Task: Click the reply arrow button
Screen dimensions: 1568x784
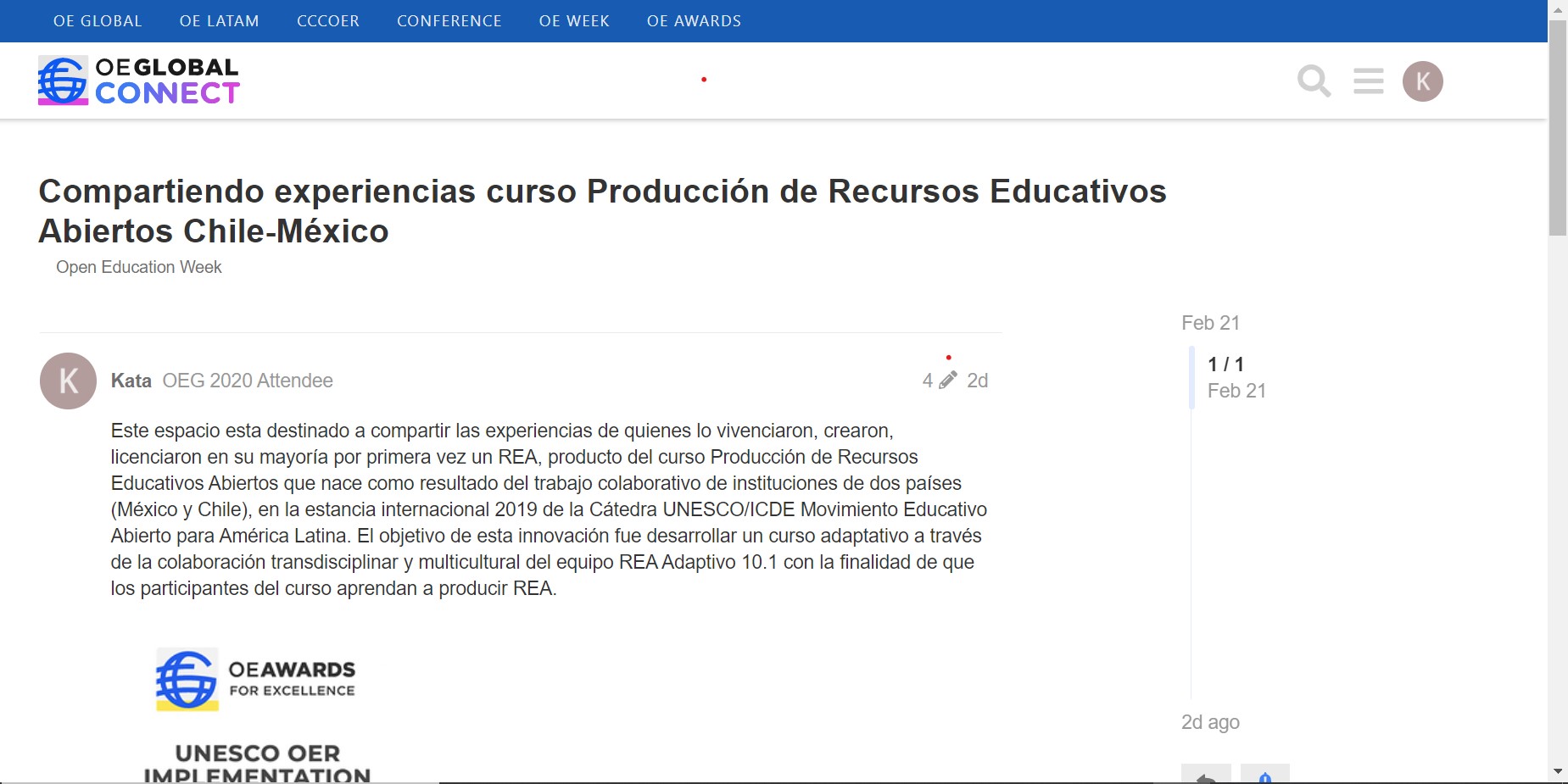Action: [1205, 776]
